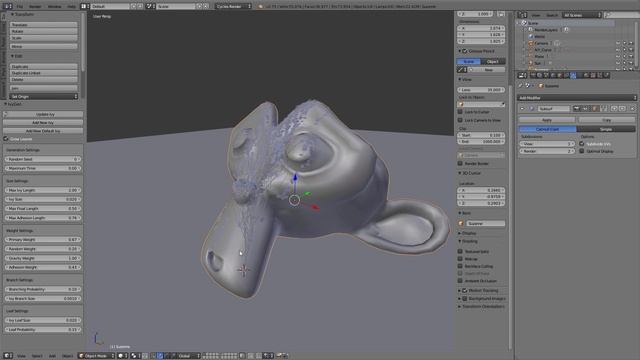
Task: Click the Add New Ivy button
Action: click(x=43, y=122)
